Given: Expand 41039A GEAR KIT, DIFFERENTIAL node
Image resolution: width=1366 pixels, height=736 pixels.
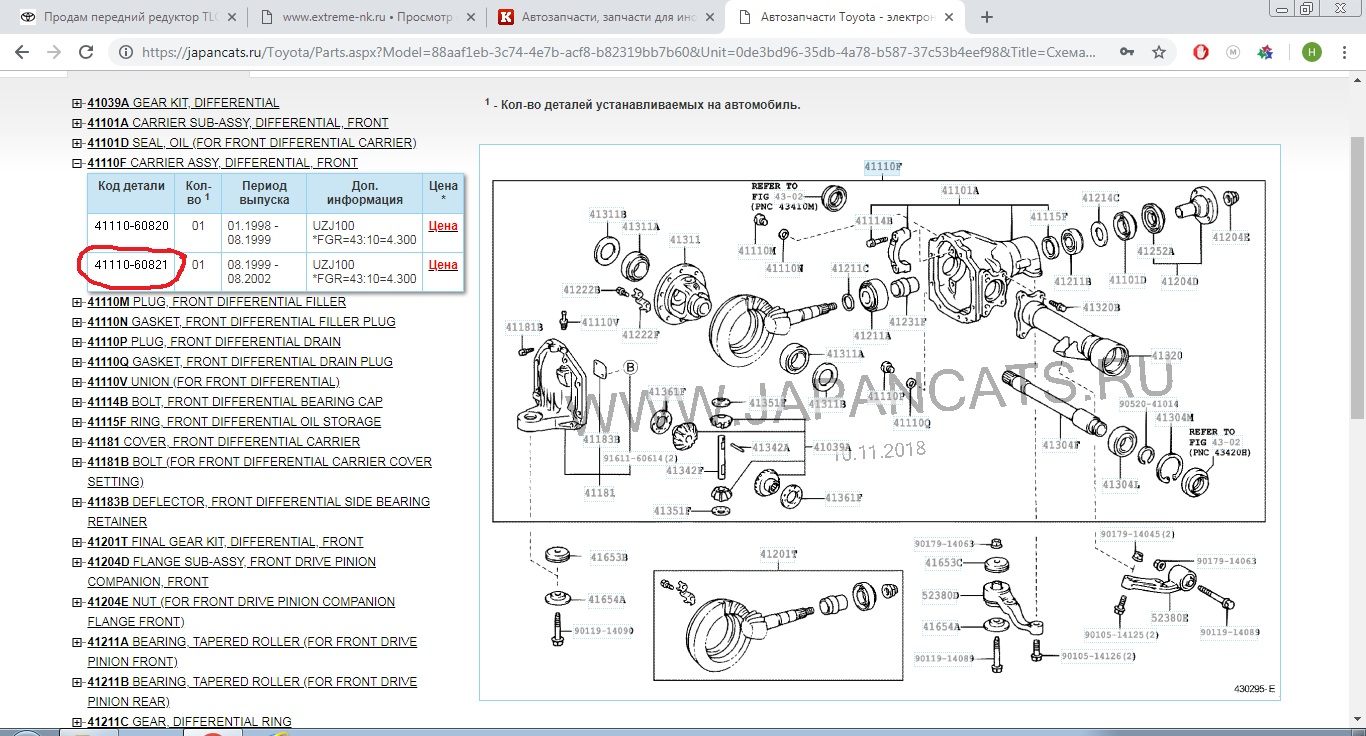Looking at the screenshot, I should [77, 103].
